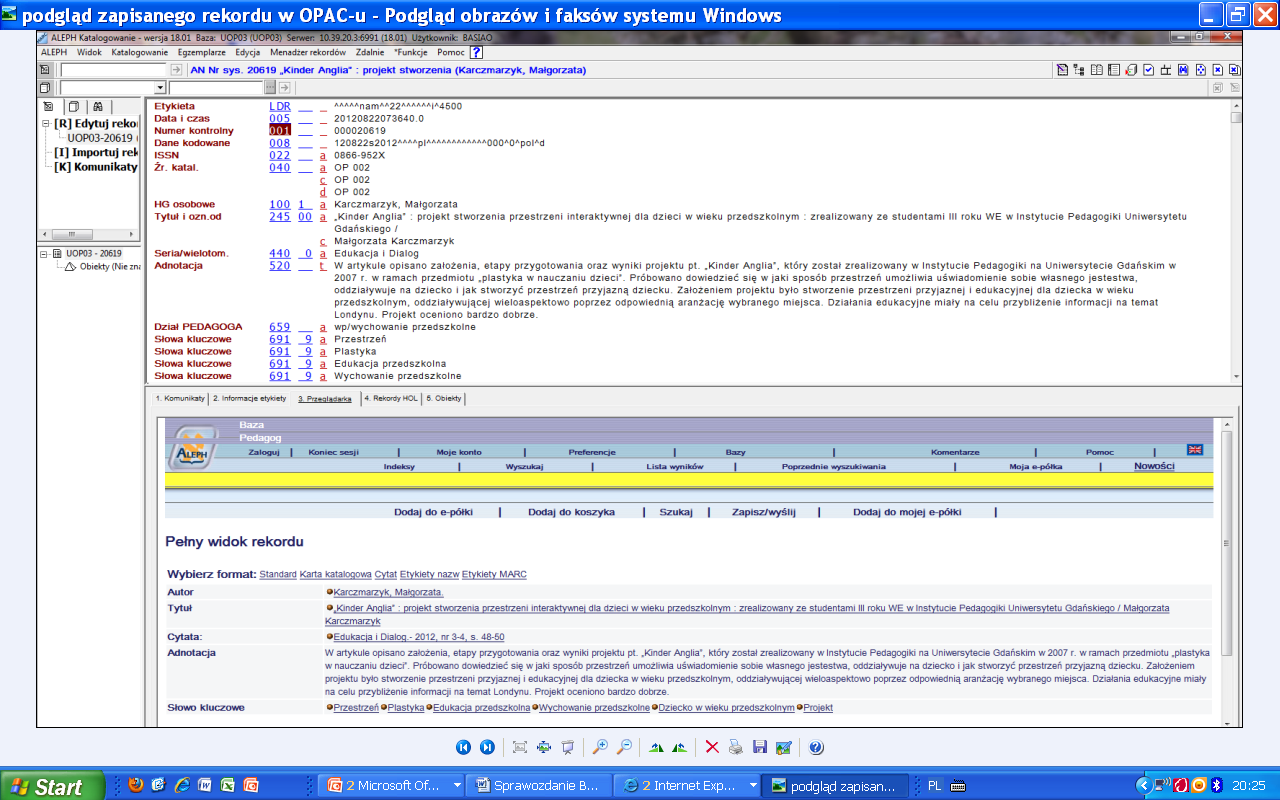Open the Menadżer rekordów menu
The height and width of the screenshot is (800, 1280).
(308, 52)
